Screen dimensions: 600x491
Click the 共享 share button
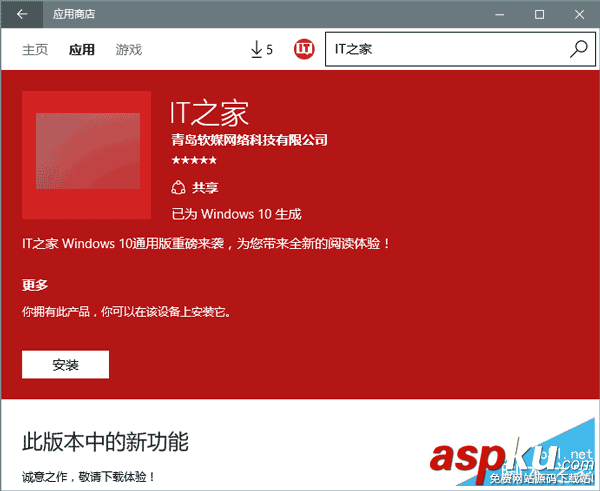coord(195,188)
